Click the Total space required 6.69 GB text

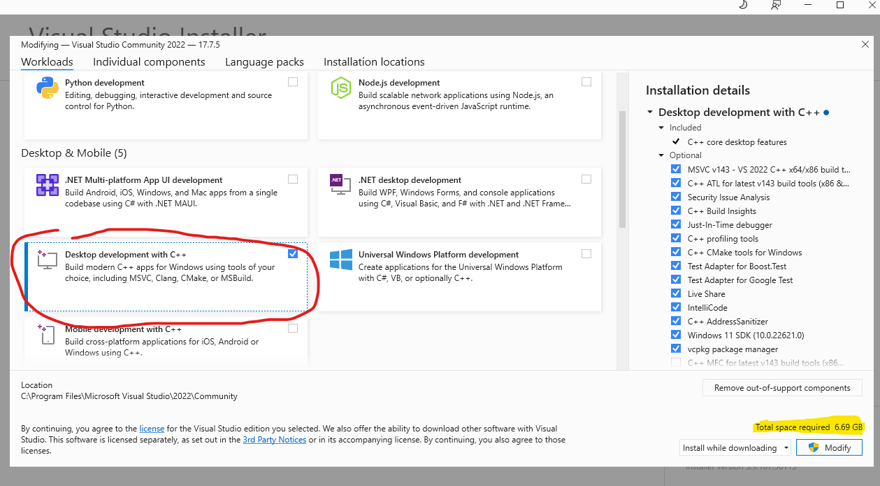coord(809,427)
